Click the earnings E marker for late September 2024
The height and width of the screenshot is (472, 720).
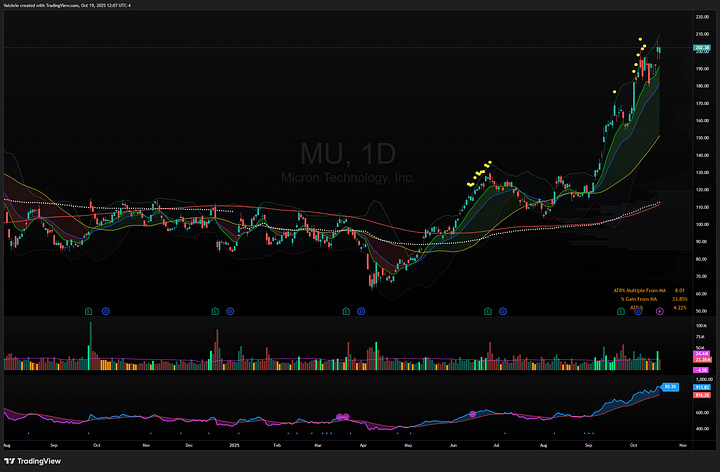(89, 311)
